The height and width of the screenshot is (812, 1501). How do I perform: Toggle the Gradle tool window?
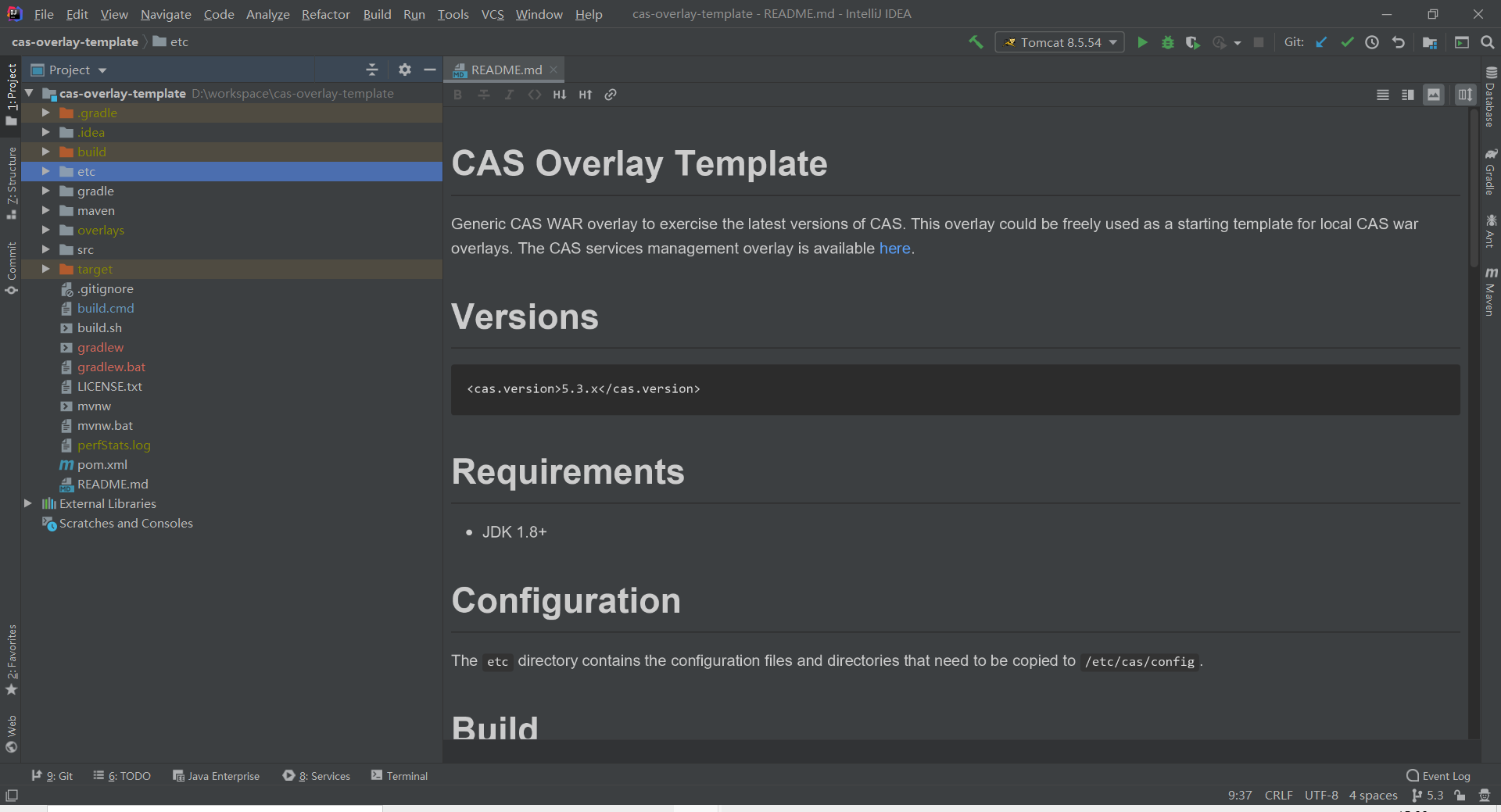(x=1491, y=172)
